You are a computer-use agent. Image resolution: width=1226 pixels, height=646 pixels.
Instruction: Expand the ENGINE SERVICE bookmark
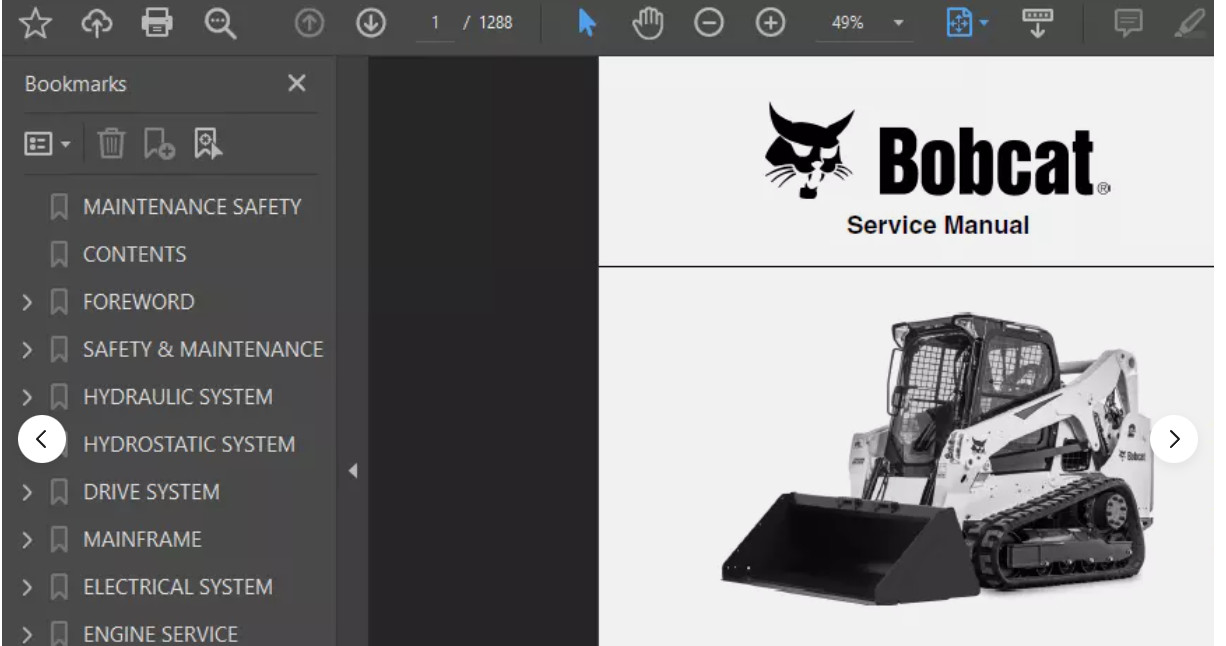click(27, 634)
